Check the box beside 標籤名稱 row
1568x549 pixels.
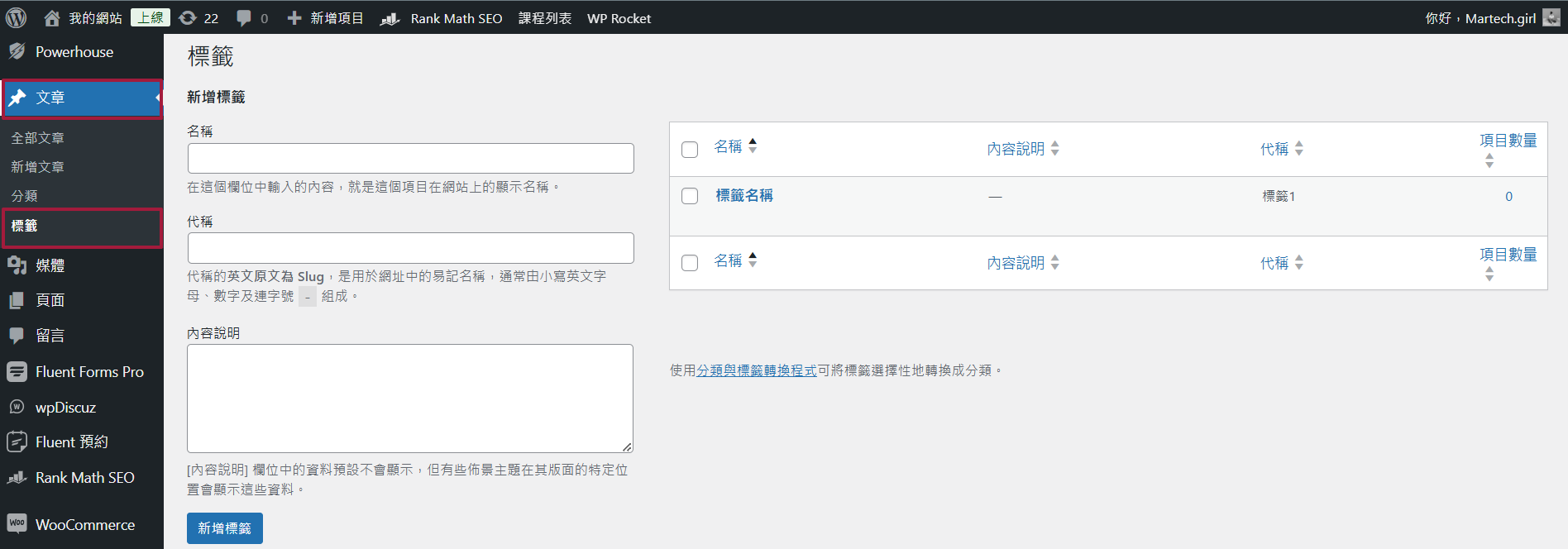[690, 196]
